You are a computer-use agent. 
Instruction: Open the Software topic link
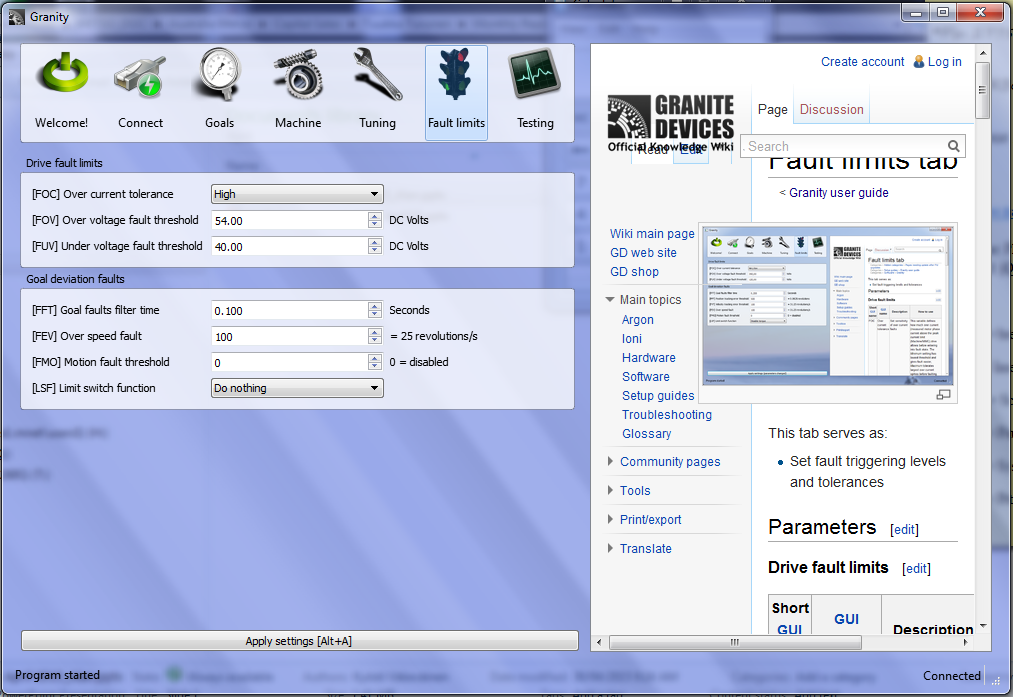pyautogui.click(x=645, y=377)
